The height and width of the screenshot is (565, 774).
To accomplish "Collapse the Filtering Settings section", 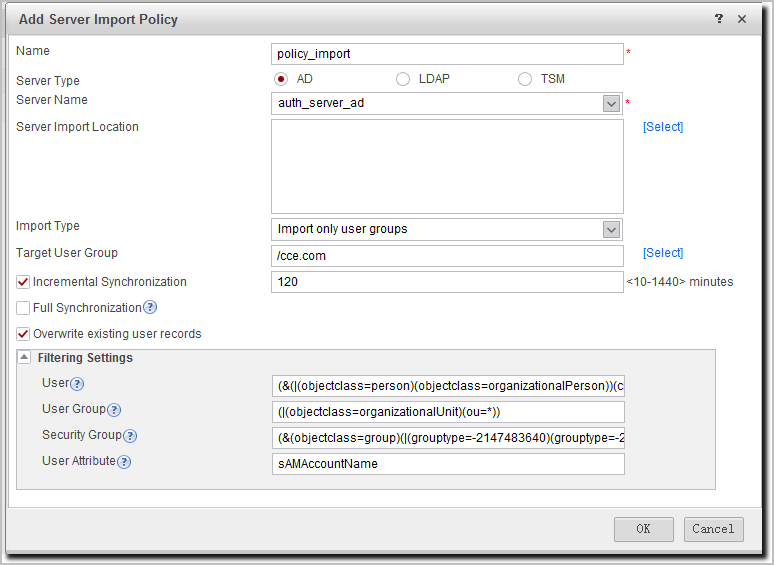I will point(24,357).
